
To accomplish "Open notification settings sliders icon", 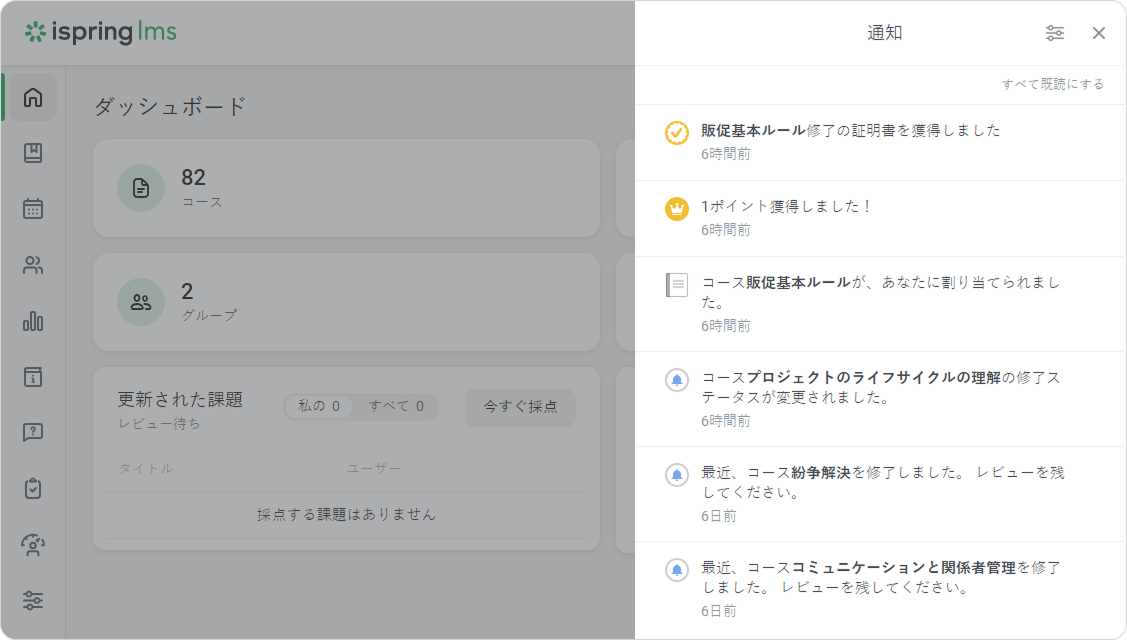I will [x=1055, y=33].
